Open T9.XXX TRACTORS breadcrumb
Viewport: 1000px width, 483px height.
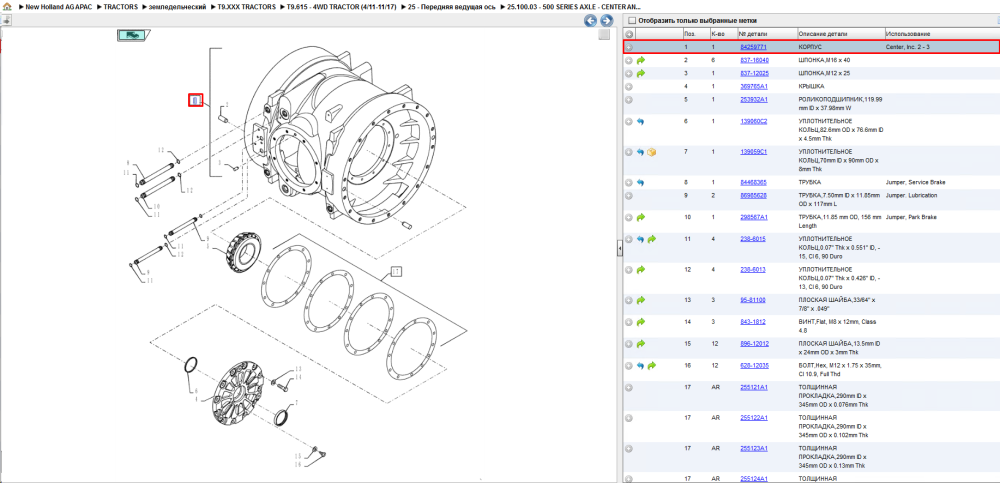tap(247, 6)
